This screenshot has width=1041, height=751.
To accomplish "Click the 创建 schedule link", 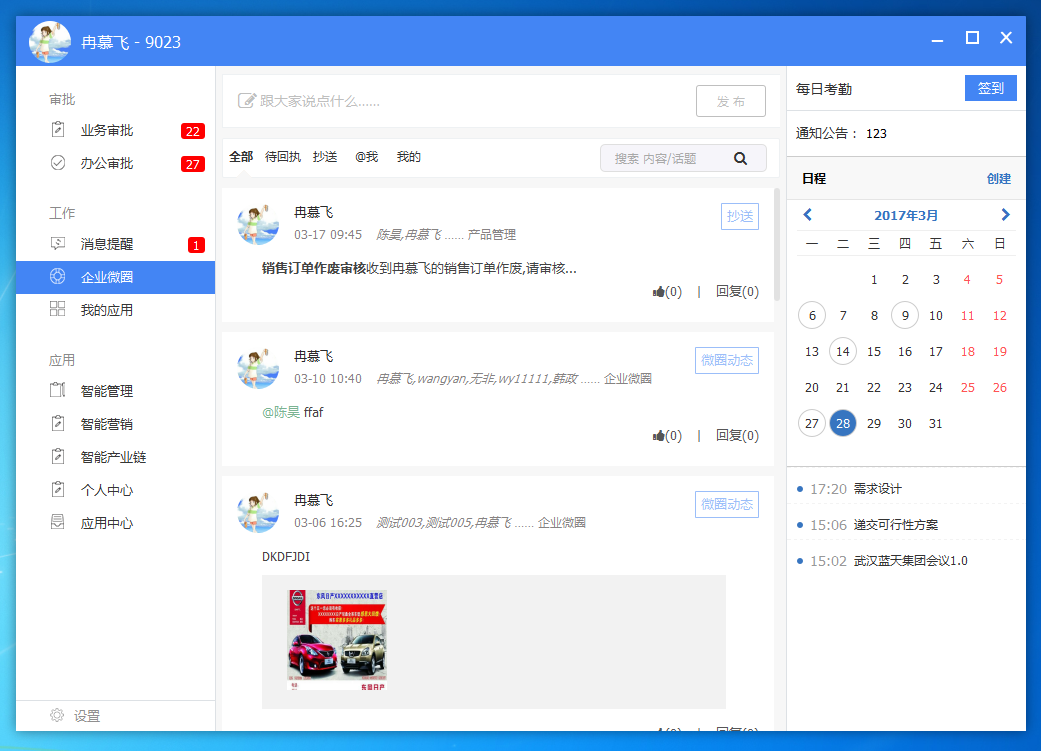I will [x=999, y=179].
